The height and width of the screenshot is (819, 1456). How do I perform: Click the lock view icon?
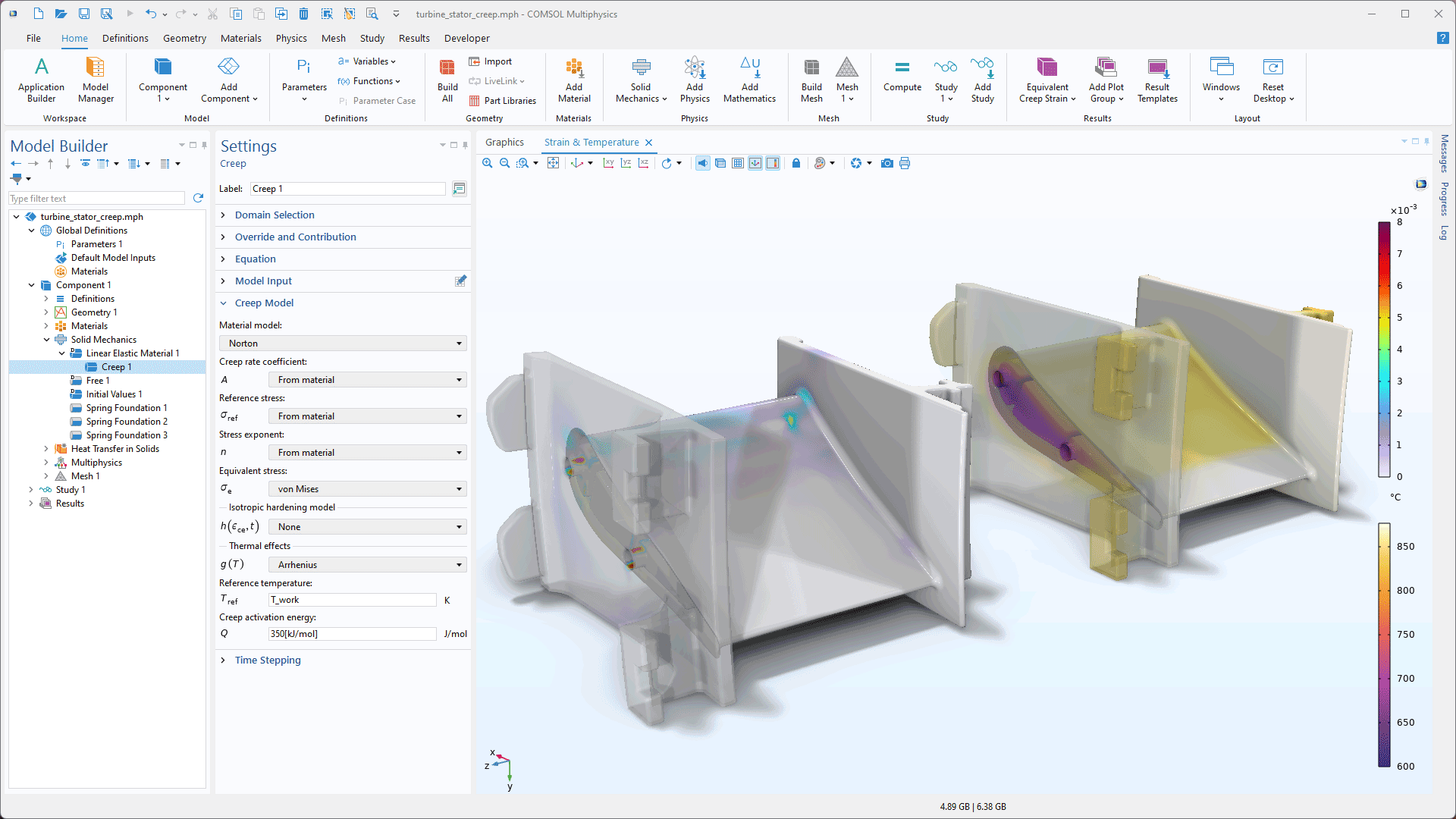795,163
